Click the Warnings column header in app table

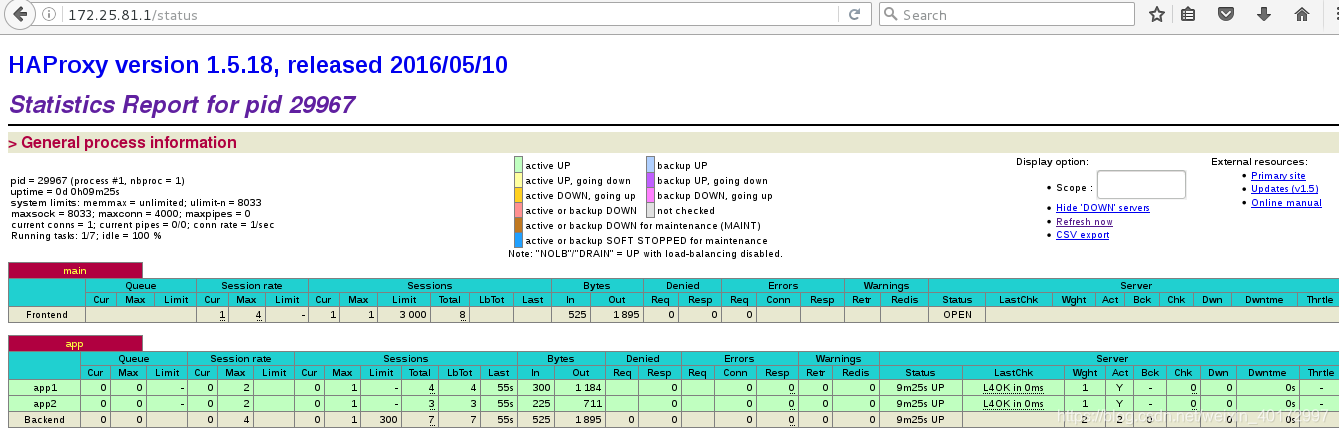[838, 358]
